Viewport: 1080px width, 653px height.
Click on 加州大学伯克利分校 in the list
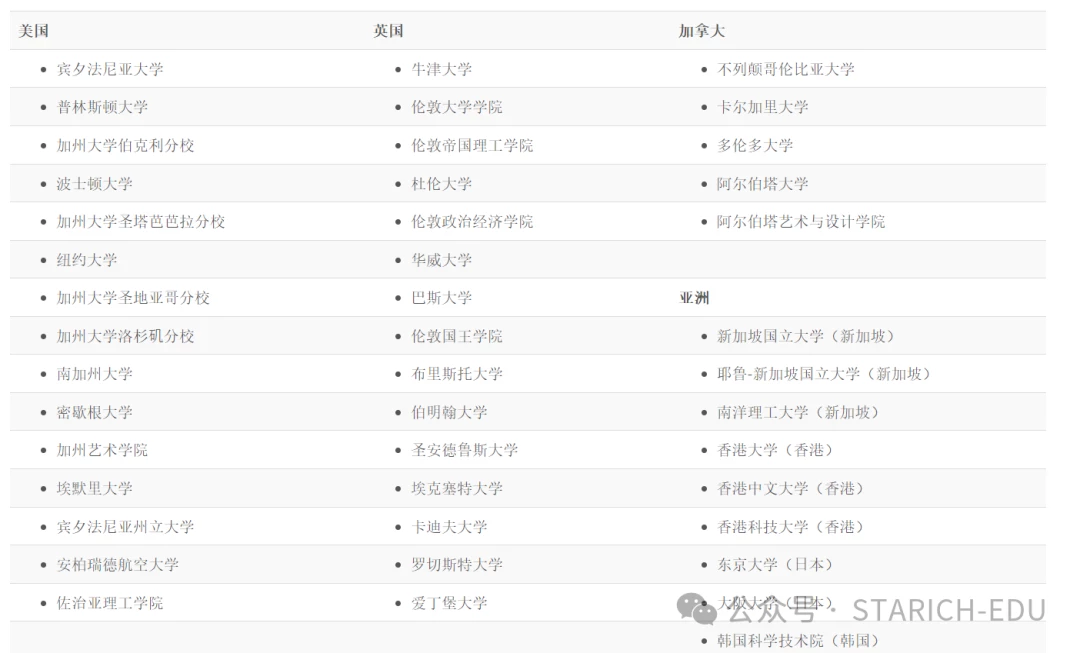(x=125, y=146)
